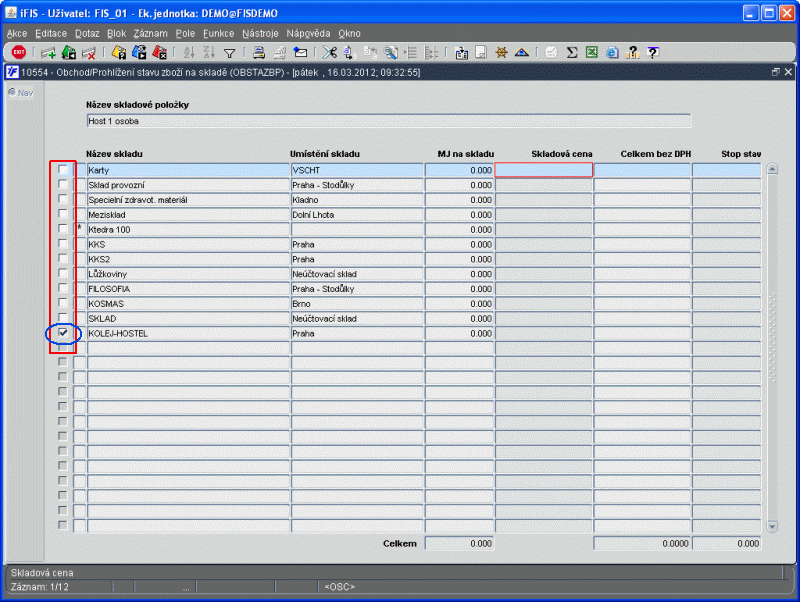This screenshot has width=800, height=602.
Task: Open the Akce menu
Action: click(17, 33)
